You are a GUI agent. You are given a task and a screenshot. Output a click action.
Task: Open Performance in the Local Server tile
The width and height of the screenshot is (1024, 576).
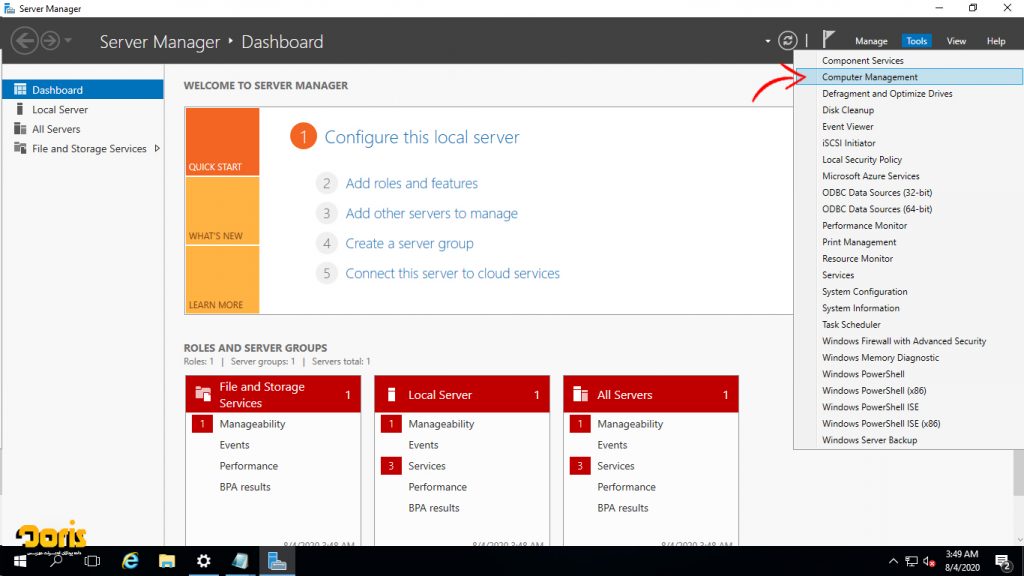(x=438, y=487)
